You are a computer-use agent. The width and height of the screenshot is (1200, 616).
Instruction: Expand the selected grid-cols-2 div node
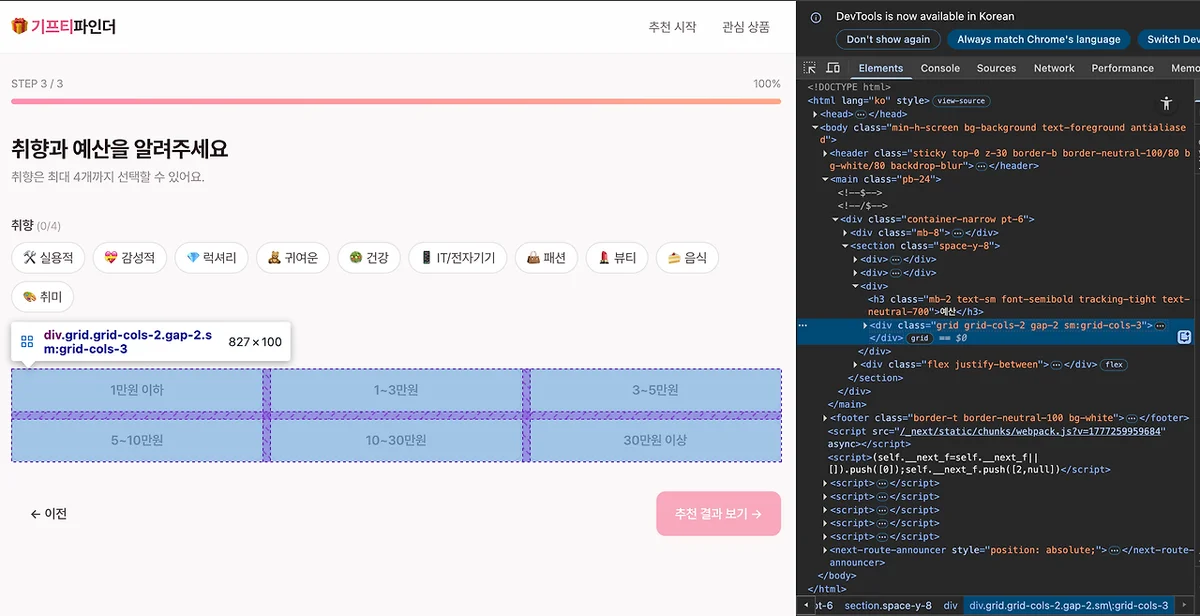[x=866, y=326]
